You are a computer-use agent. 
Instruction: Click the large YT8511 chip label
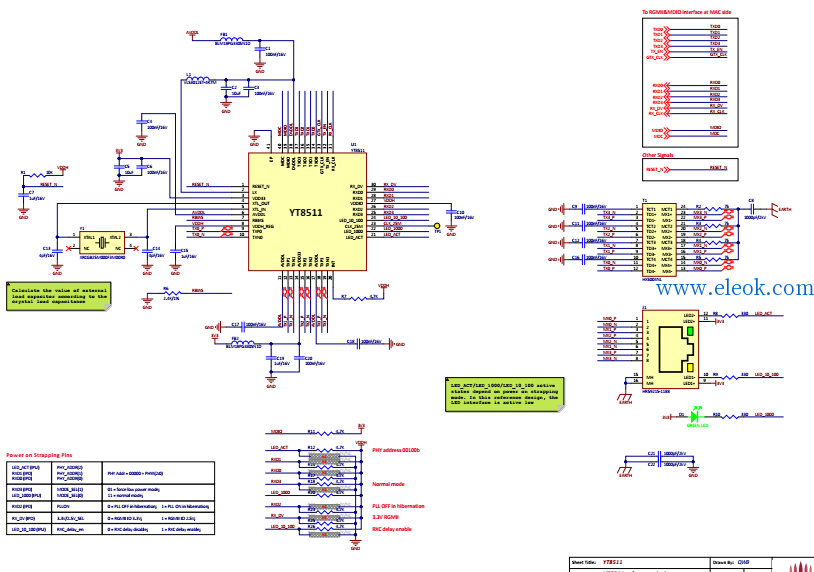[306, 212]
